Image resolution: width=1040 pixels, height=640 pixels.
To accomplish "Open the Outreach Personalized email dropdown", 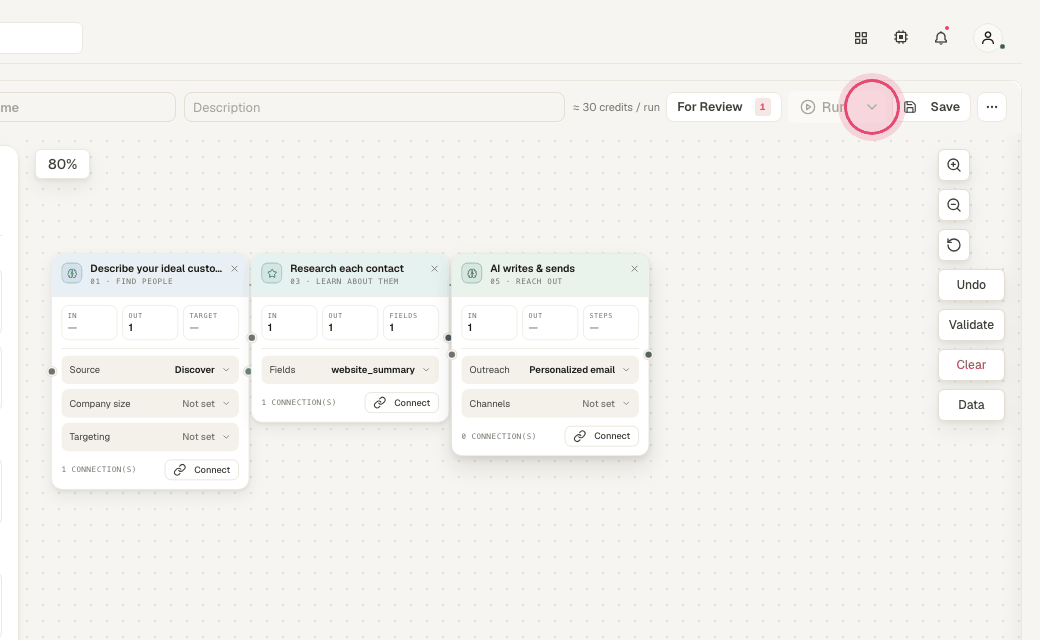I will click(x=550, y=369).
